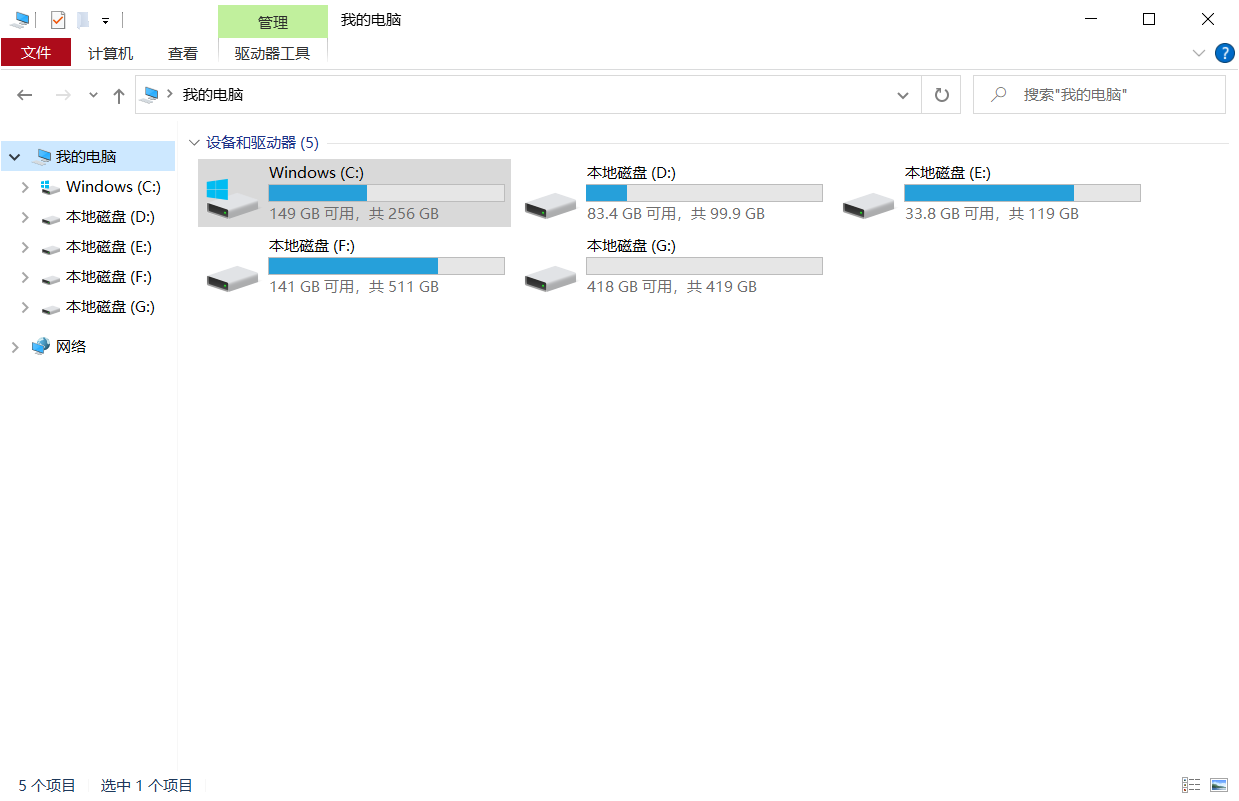This screenshot has height=801, width=1239.
Task: Click the blue help question mark icon
Action: [1224, 53]
